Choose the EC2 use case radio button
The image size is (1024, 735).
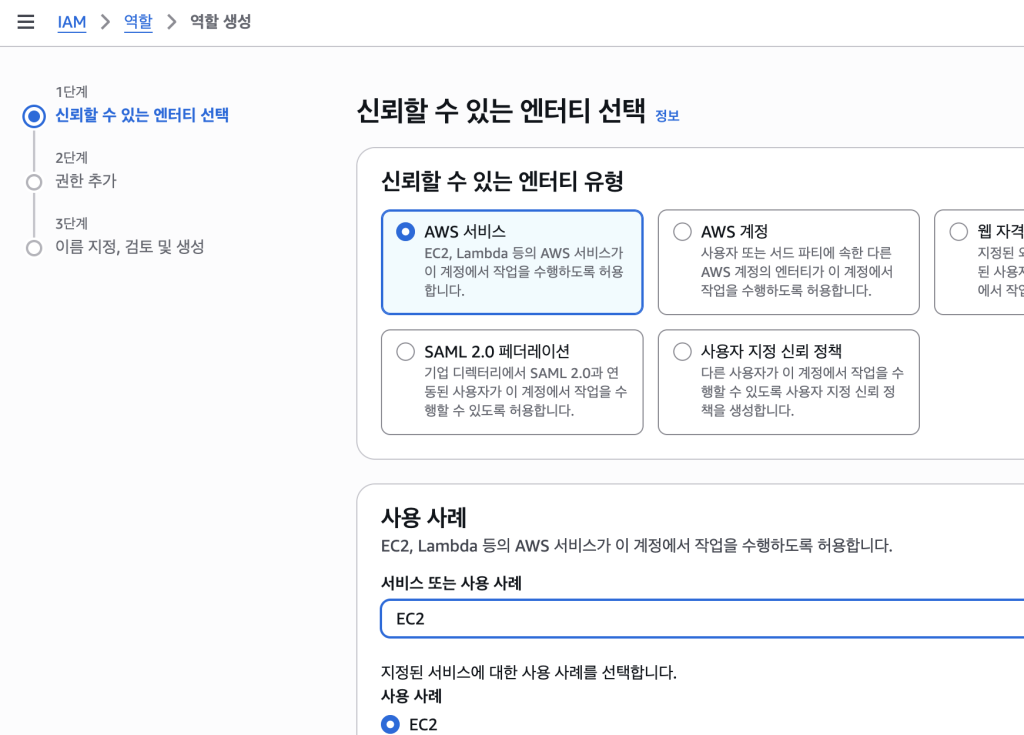(391, 725)
